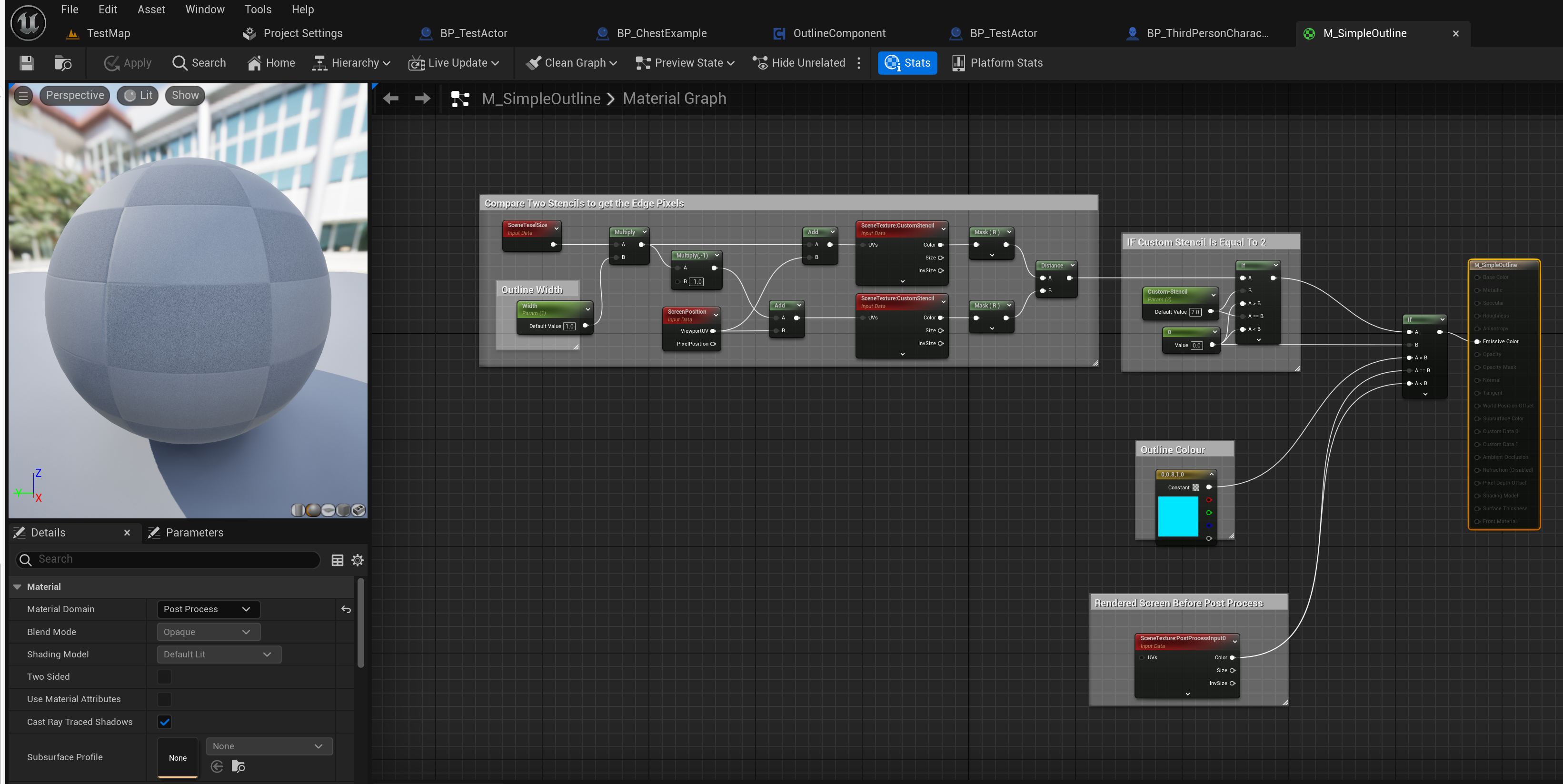Switch to the OutlineComponent tab

point(838,33)
